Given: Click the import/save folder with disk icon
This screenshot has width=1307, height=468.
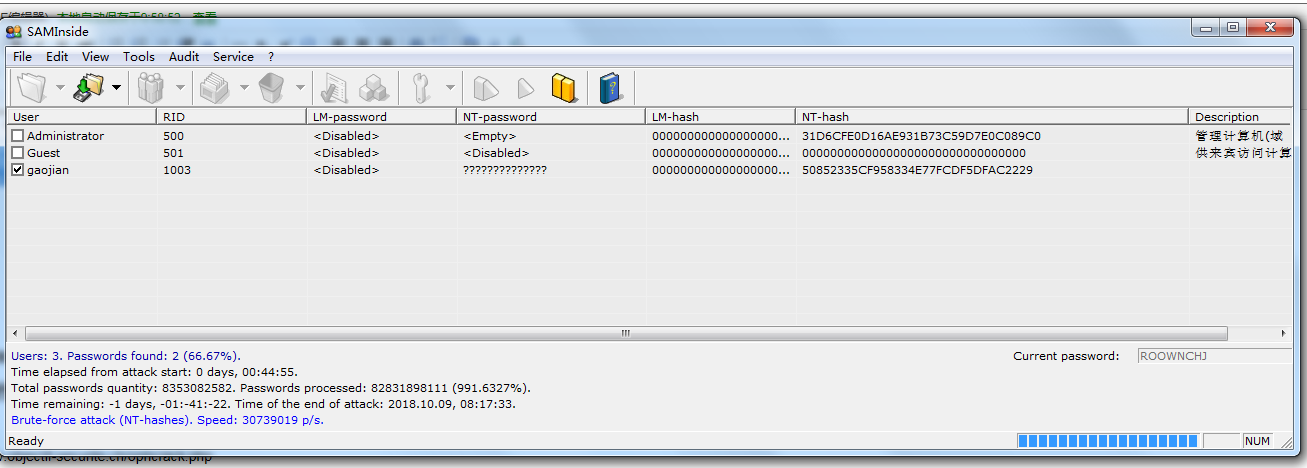Looking at the screenshot, I should pyautogui.click(x=90, y=88).
